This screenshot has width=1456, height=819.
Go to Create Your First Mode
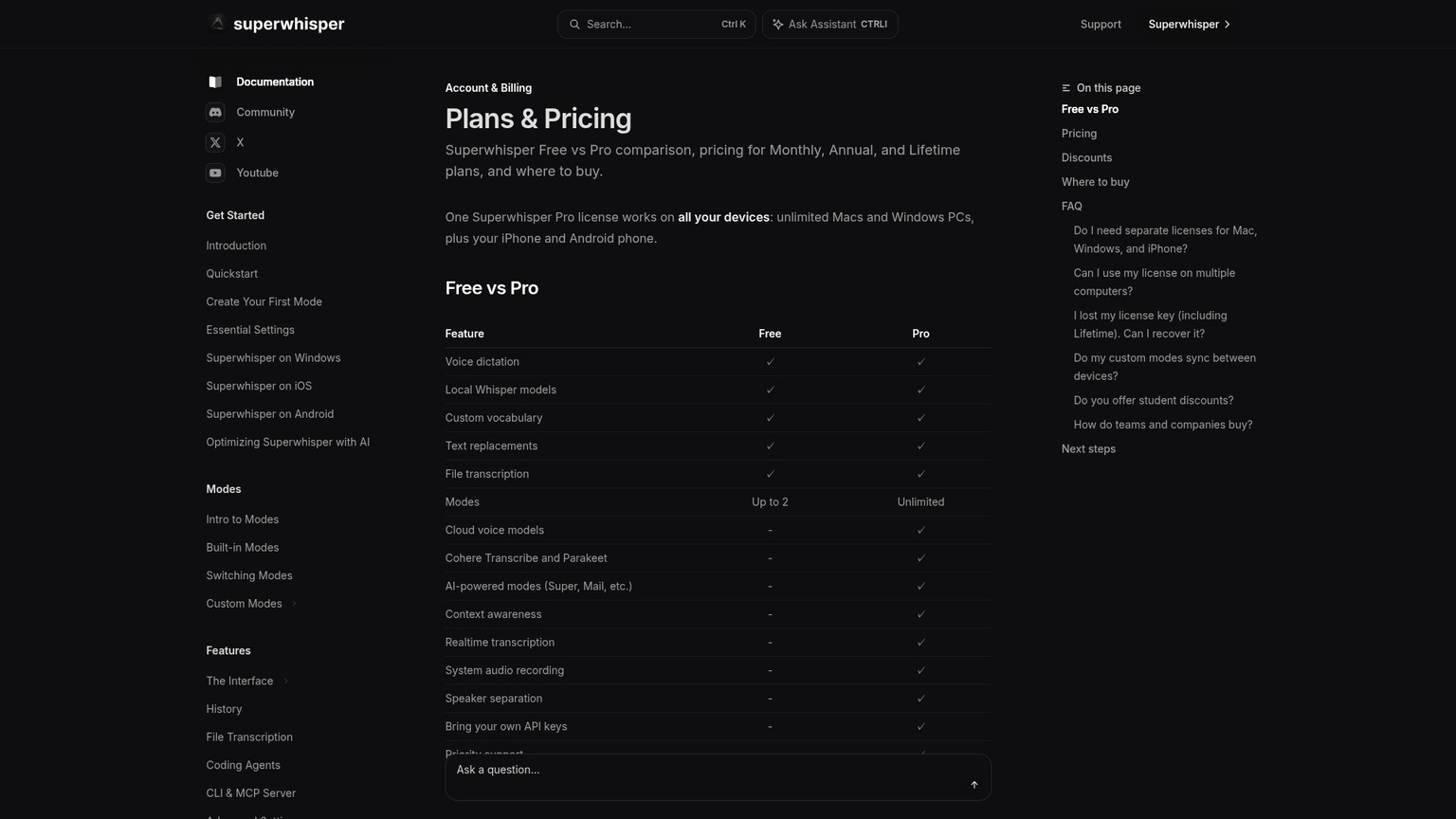[x=264, y=302]
